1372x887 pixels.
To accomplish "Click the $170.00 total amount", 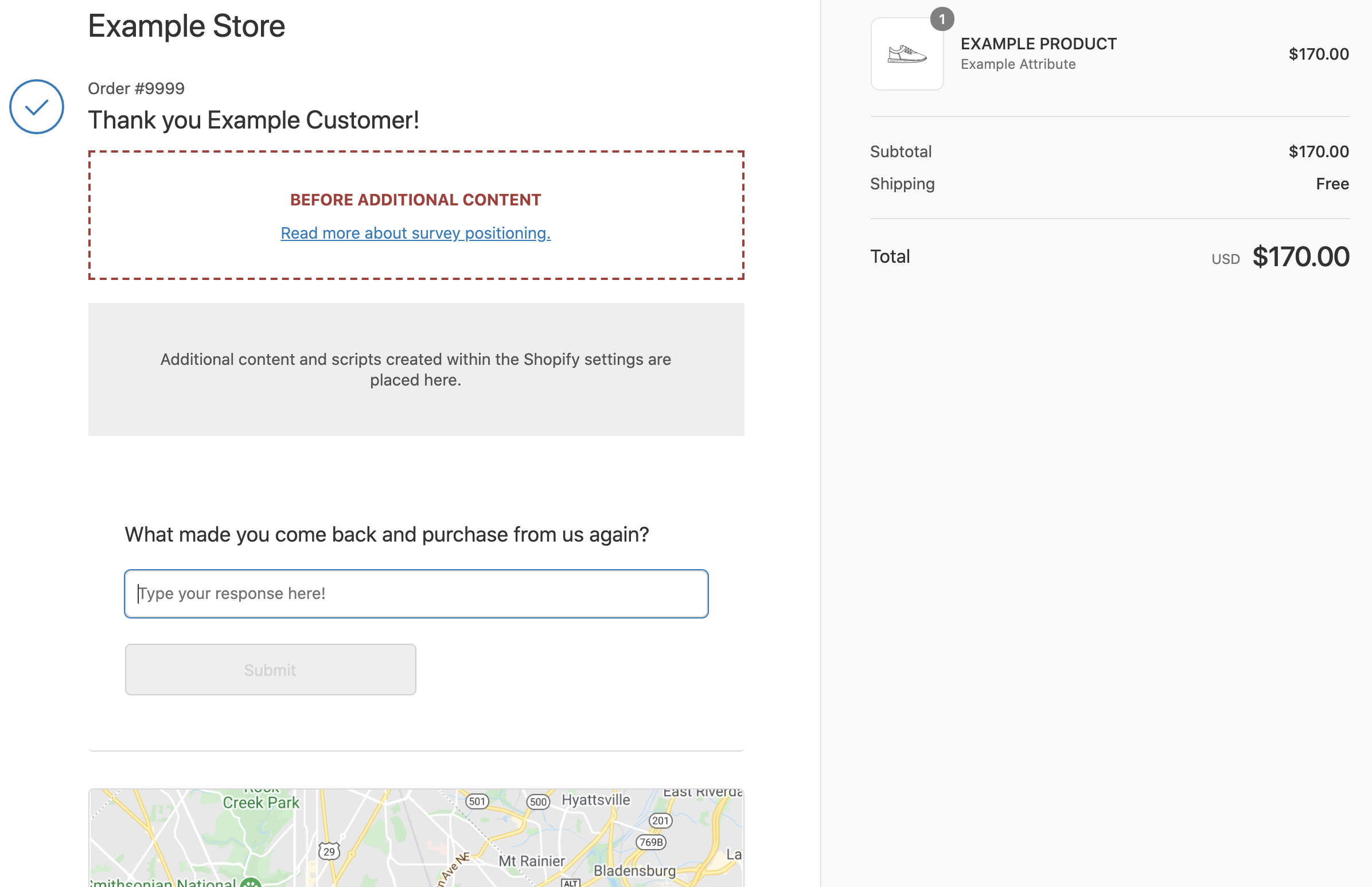I will [1300, 257].
